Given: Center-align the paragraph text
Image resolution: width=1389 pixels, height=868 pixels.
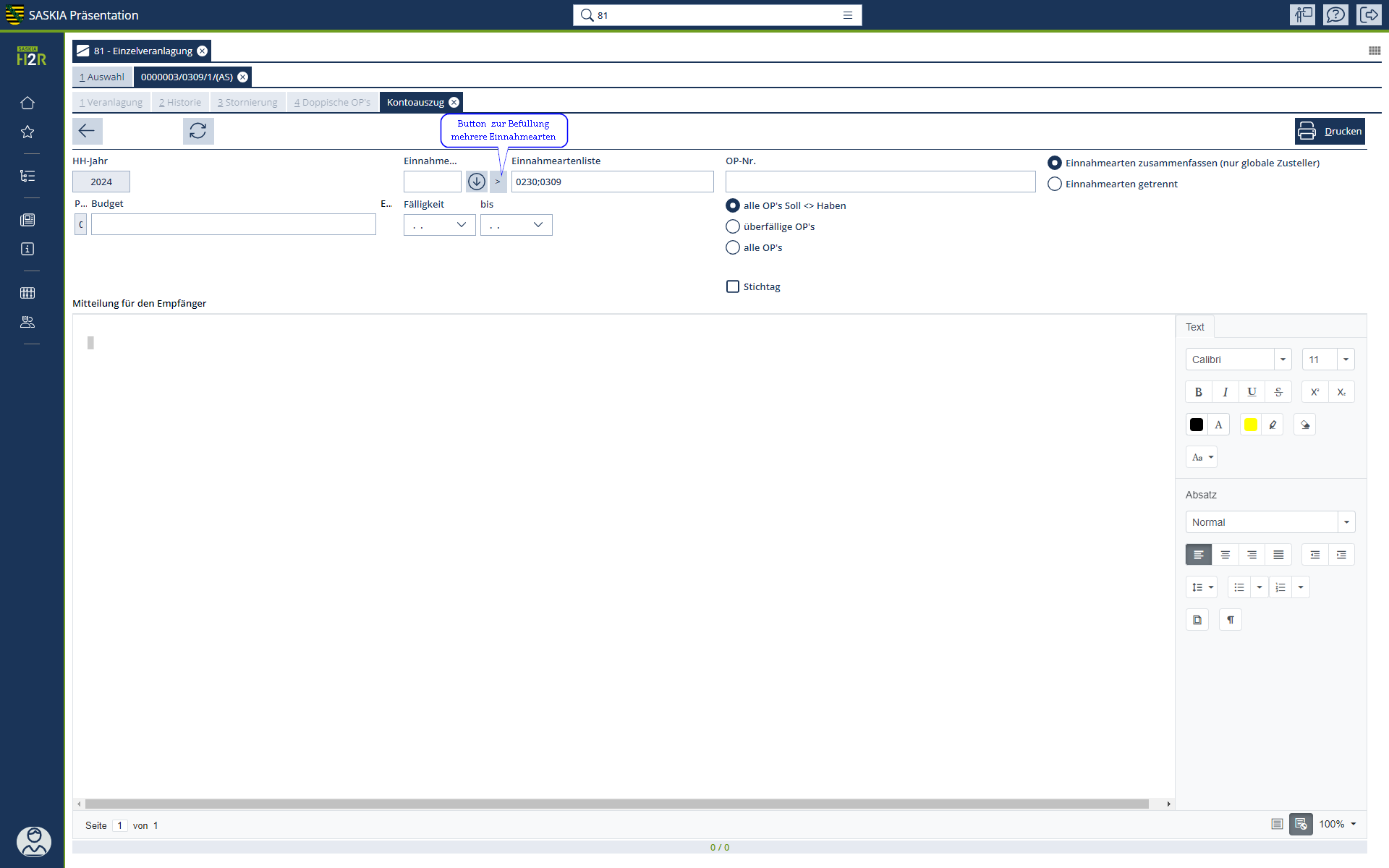Looking at the screenshot, I should pyautogui.click(x=1225, y=555).
